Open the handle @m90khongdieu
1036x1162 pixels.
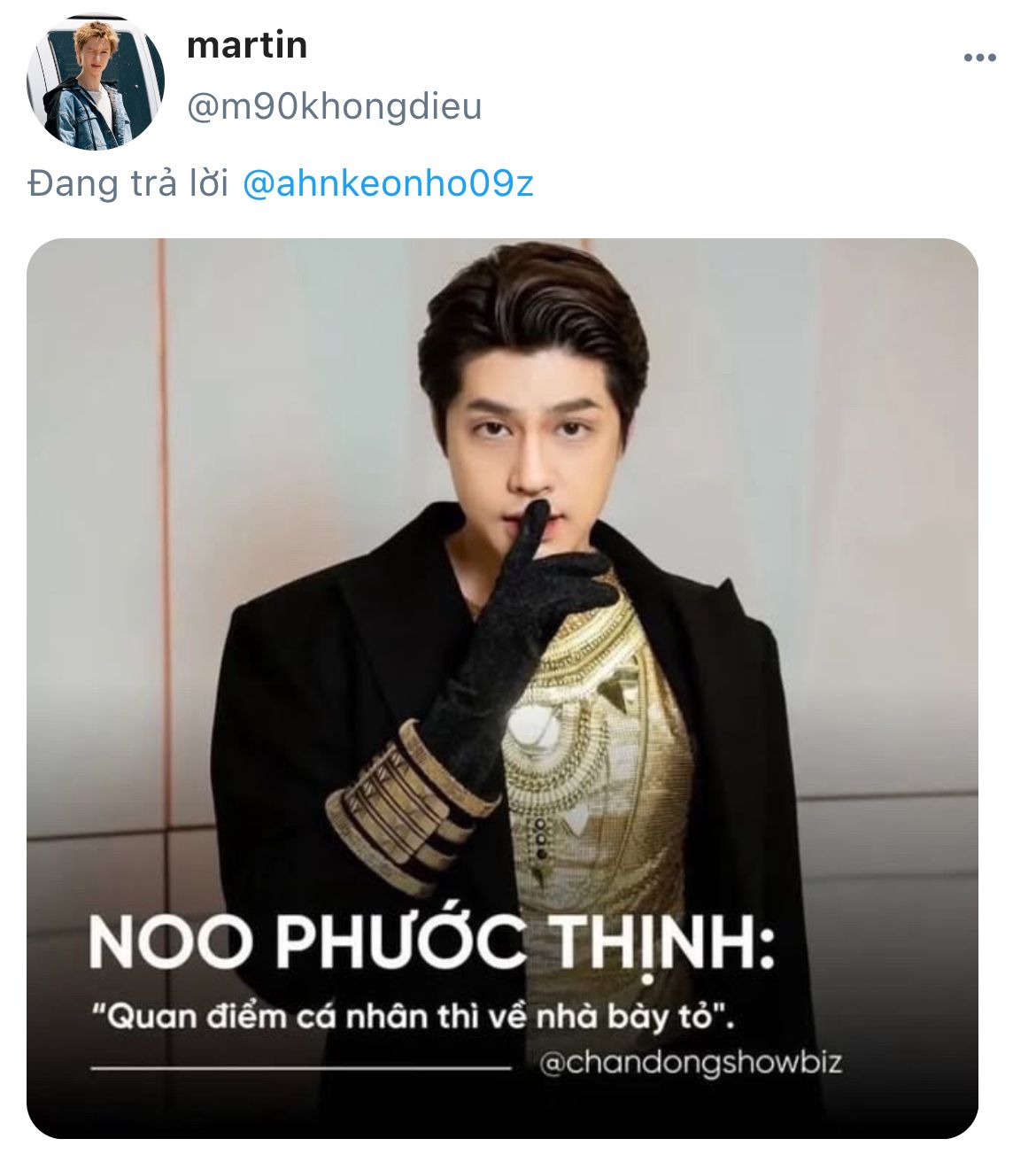pyautogui.click(x=334, y=106)
